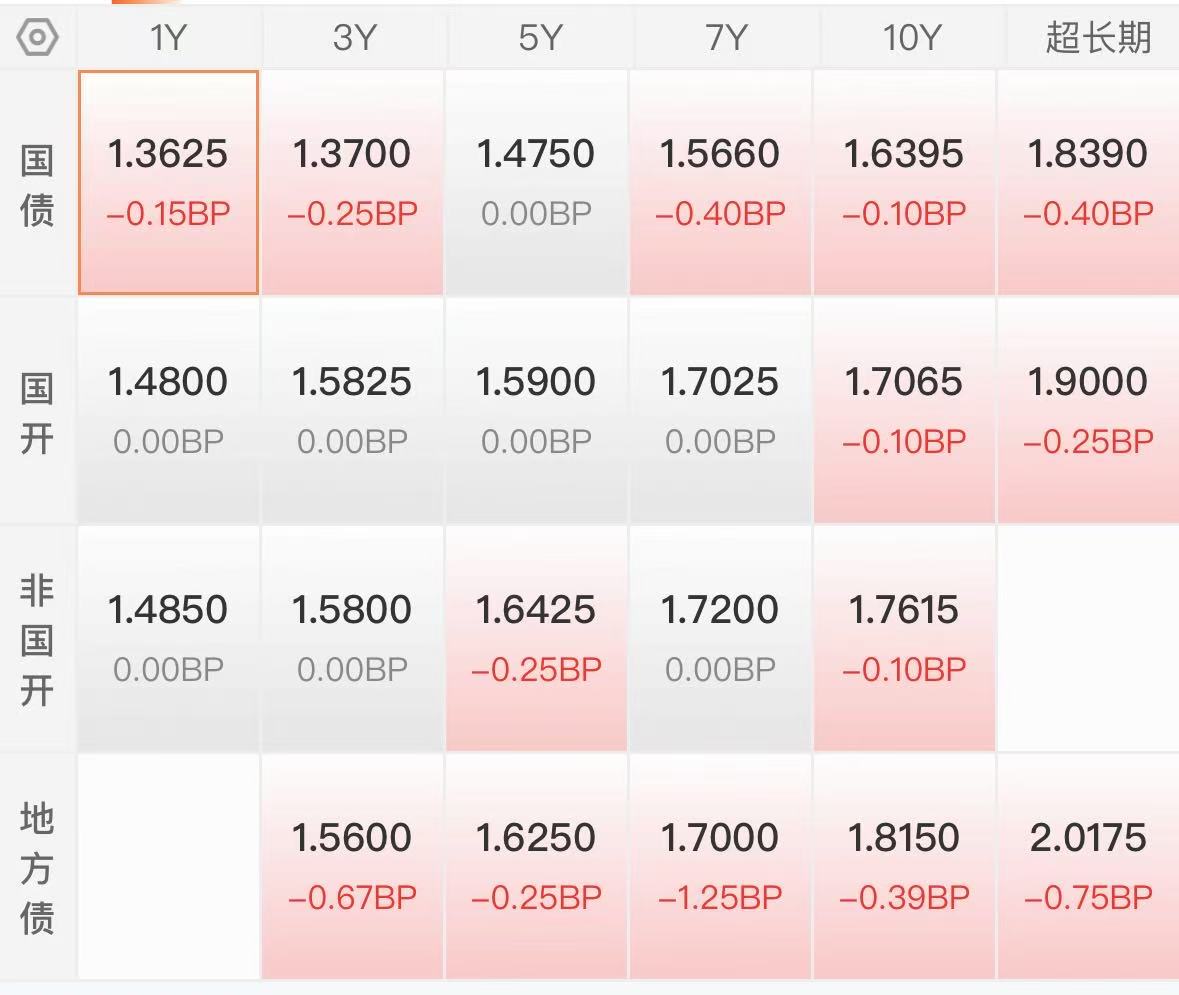
Task: Click the hexagon settings icon
Action: pos(38,38)
